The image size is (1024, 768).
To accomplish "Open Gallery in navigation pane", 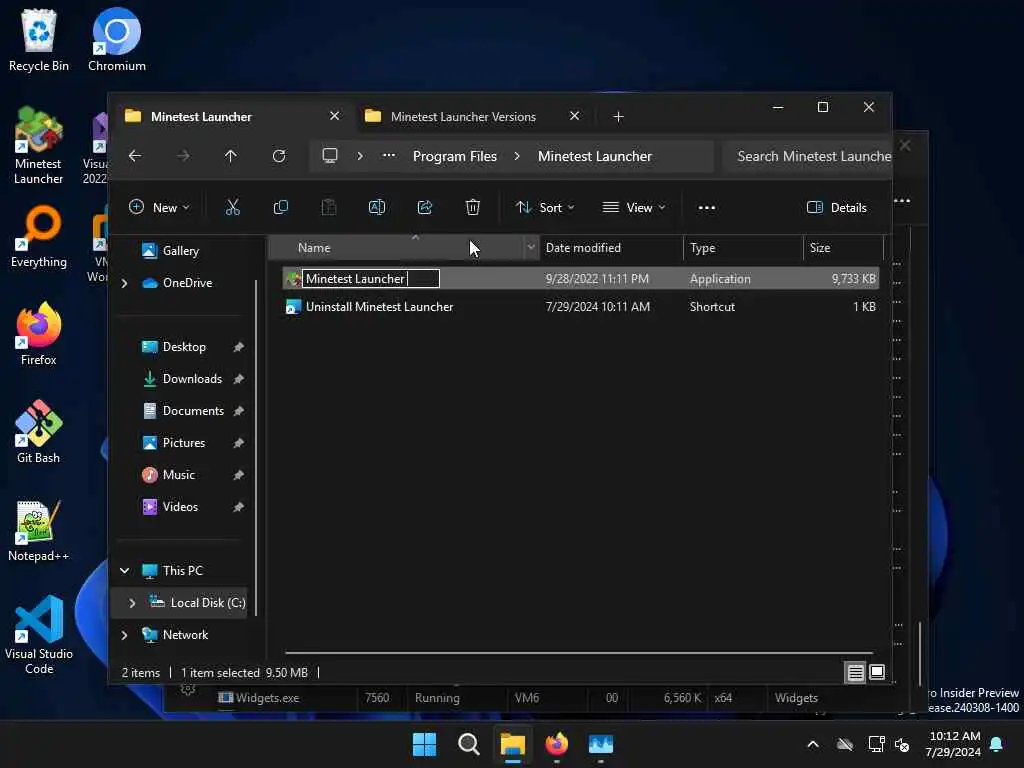I will 180,251.
